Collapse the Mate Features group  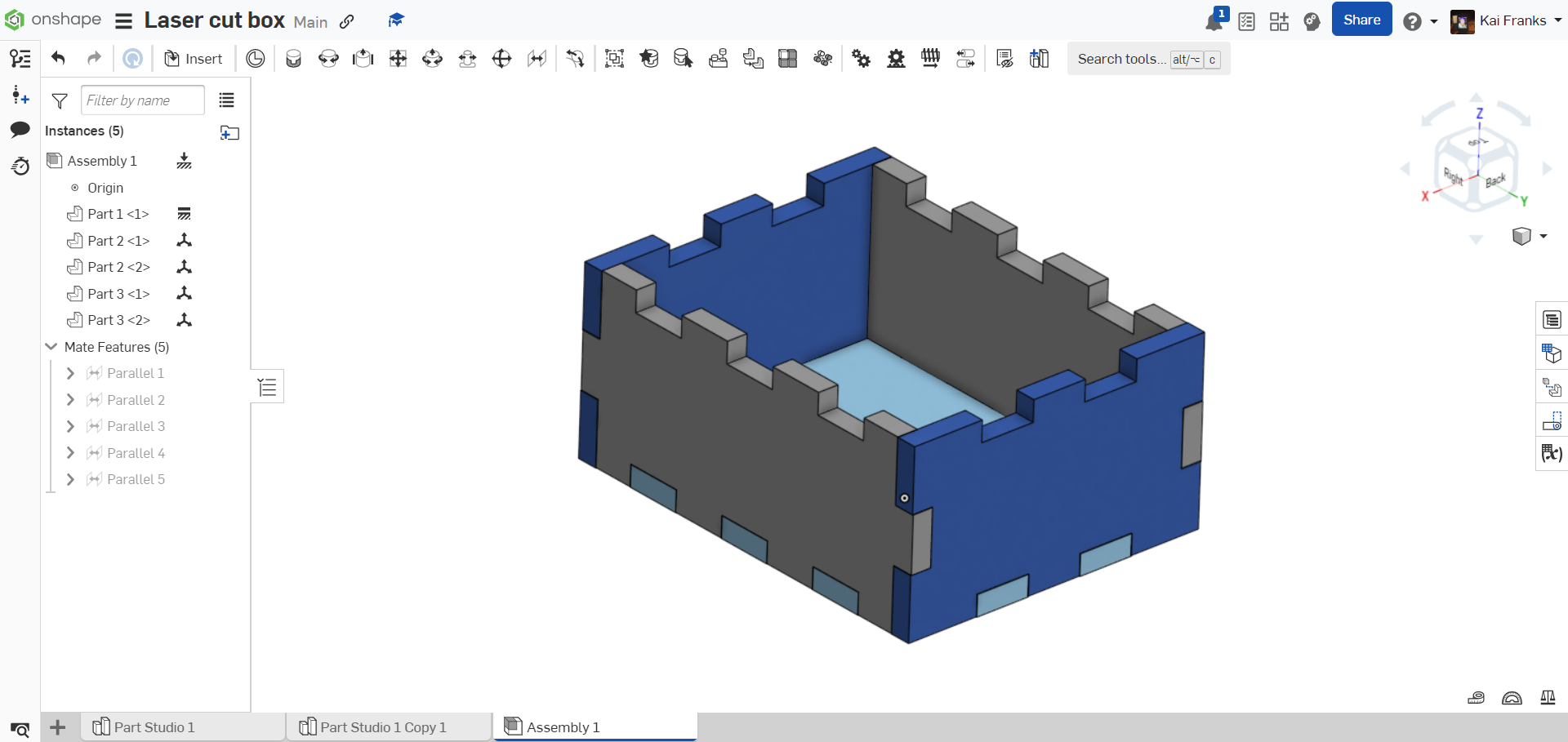[x=51, y=347]
